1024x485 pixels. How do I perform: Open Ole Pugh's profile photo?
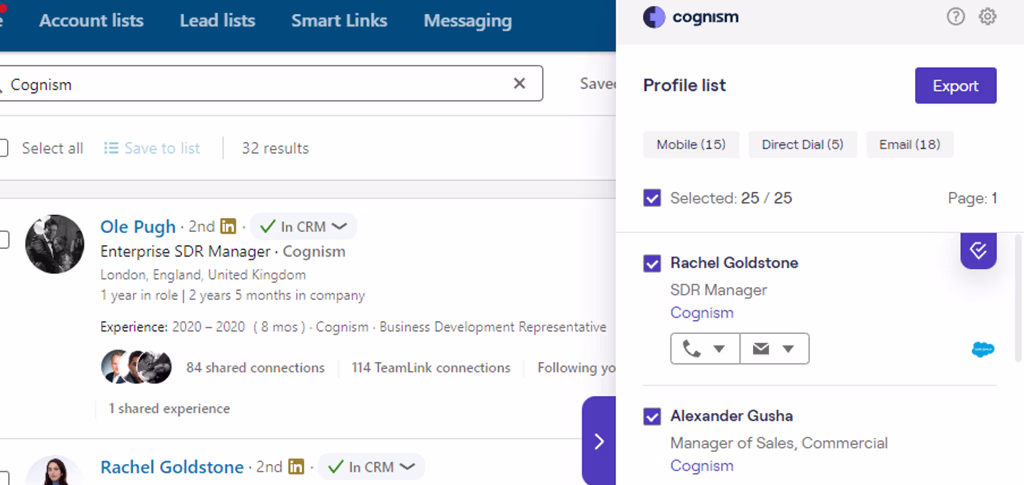click(x=55, y=244)
